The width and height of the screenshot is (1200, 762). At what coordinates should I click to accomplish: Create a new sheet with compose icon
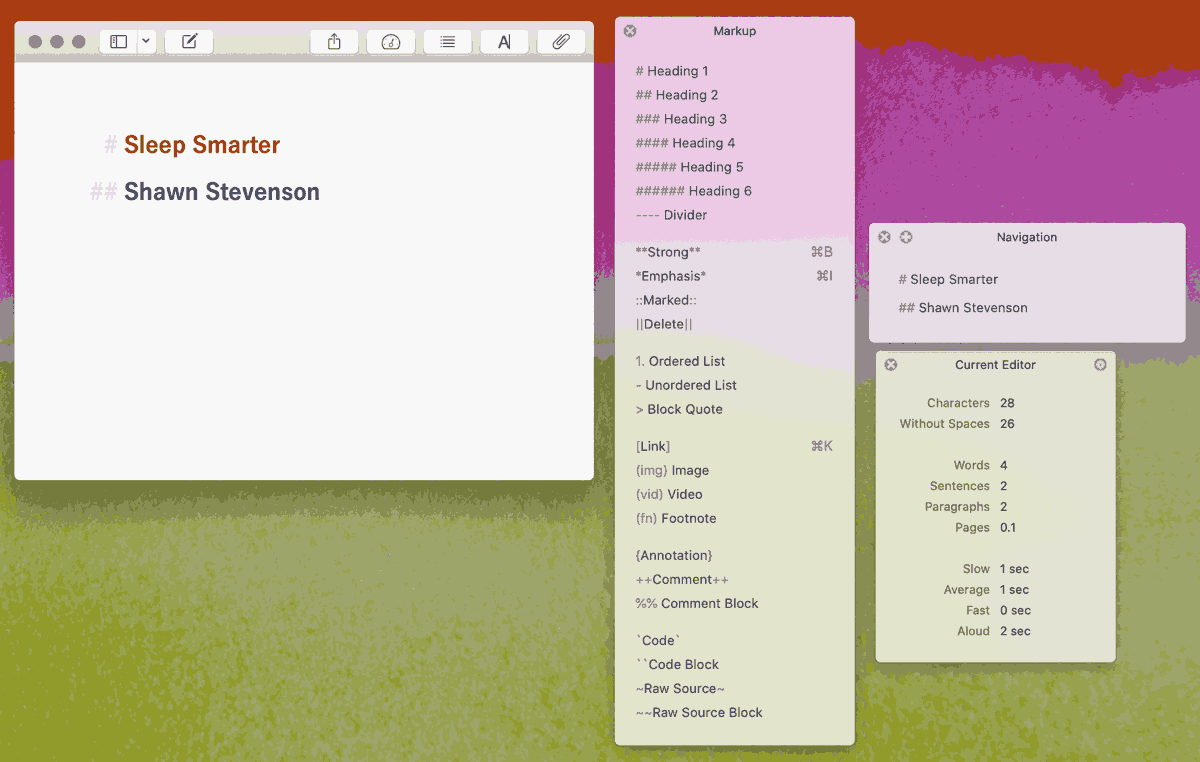coord(189,42)
